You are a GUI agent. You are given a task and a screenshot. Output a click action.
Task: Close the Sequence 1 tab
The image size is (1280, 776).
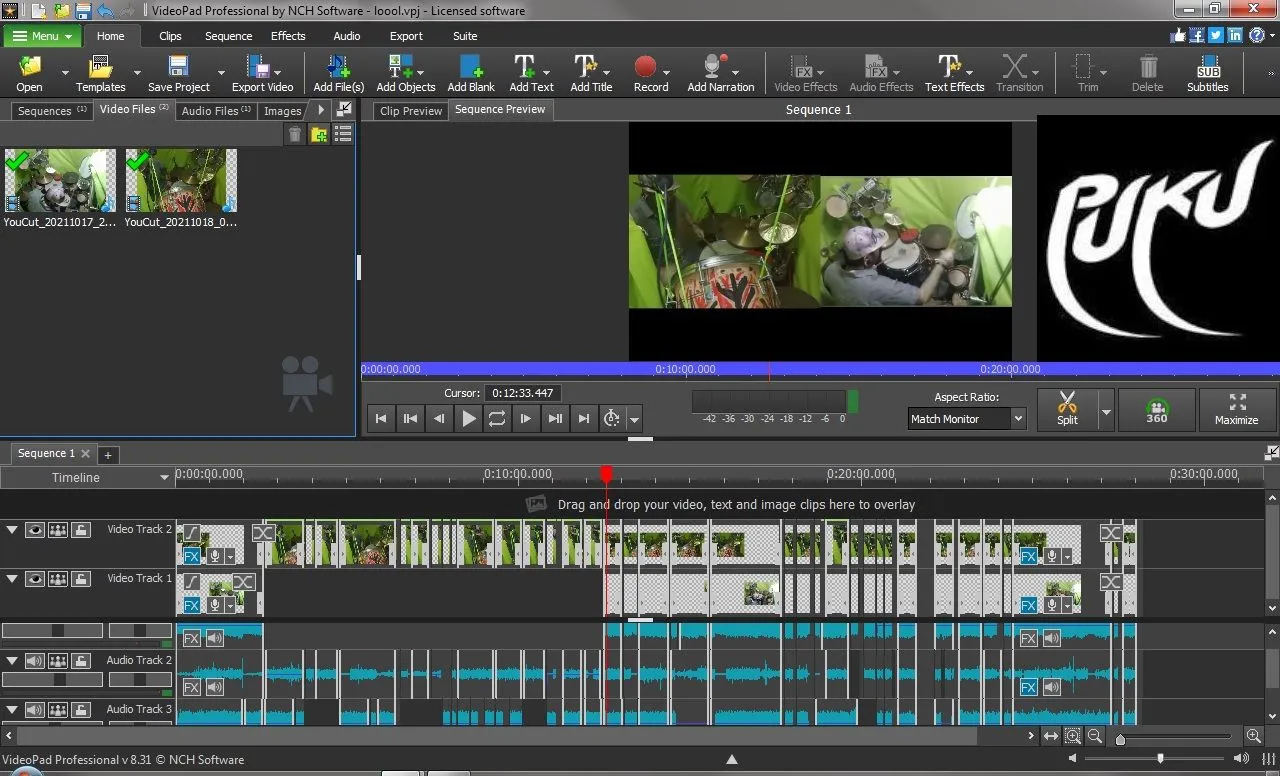tap(85, 454)
